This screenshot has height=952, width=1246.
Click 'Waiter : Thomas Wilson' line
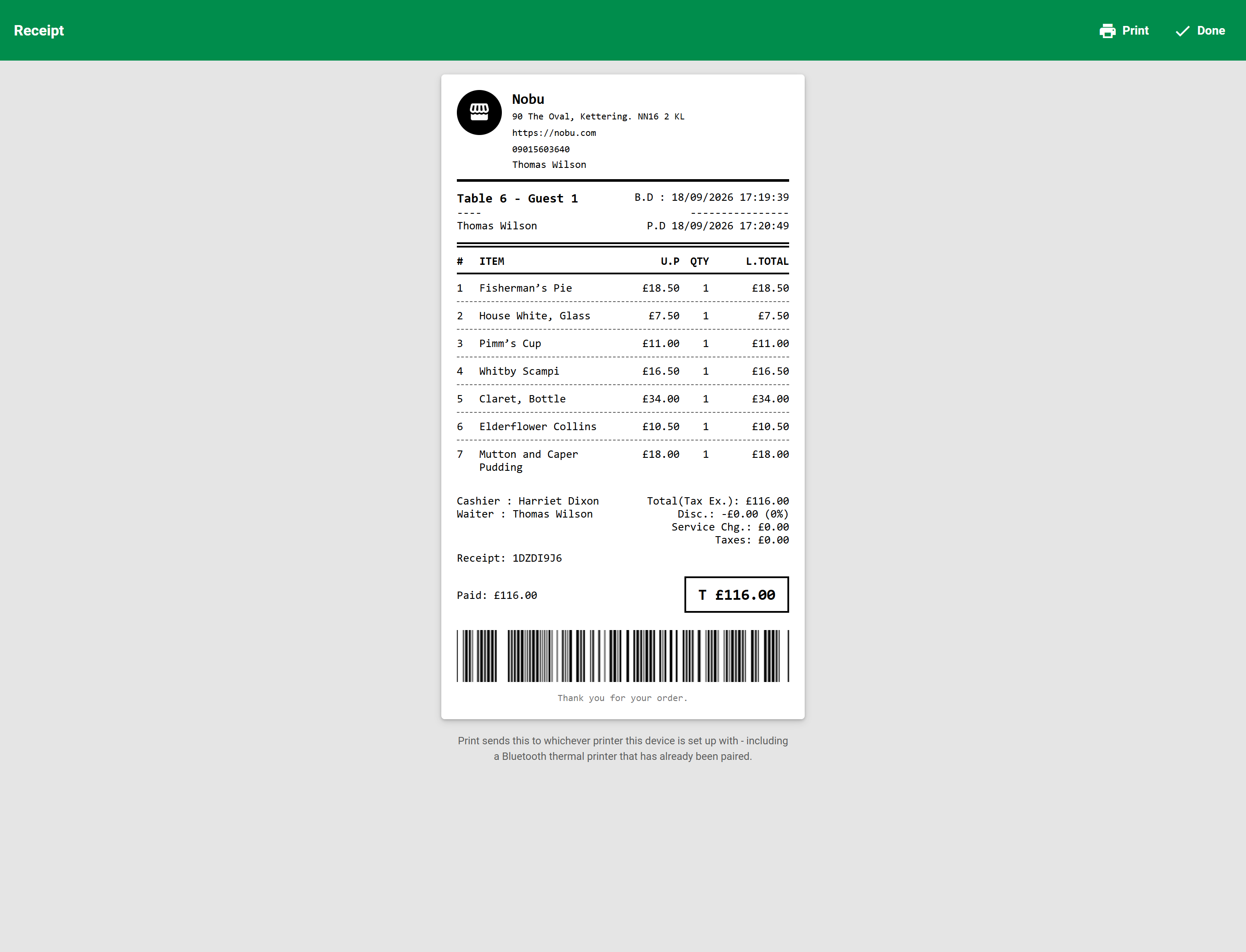pyautogui.click(x=525, y=514)
